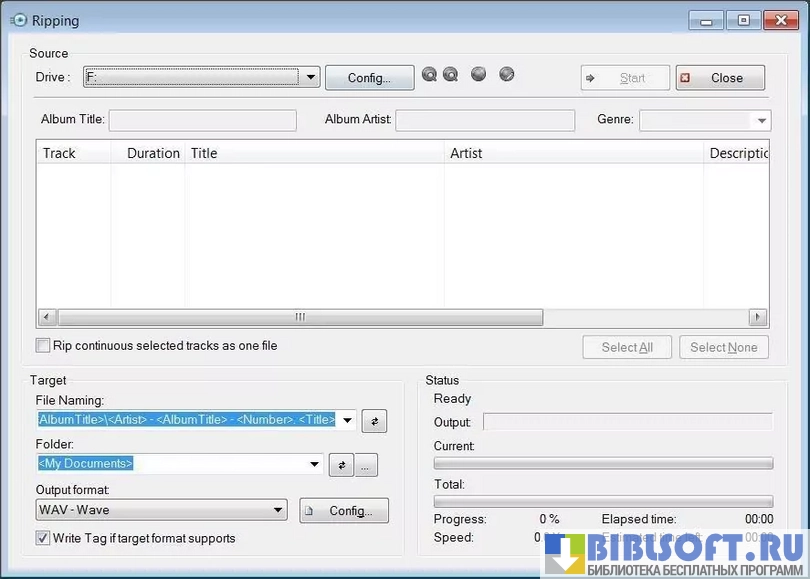
Task: Open the Drive dropdown list
Action: pyautogui.click(x=310, y=77)
